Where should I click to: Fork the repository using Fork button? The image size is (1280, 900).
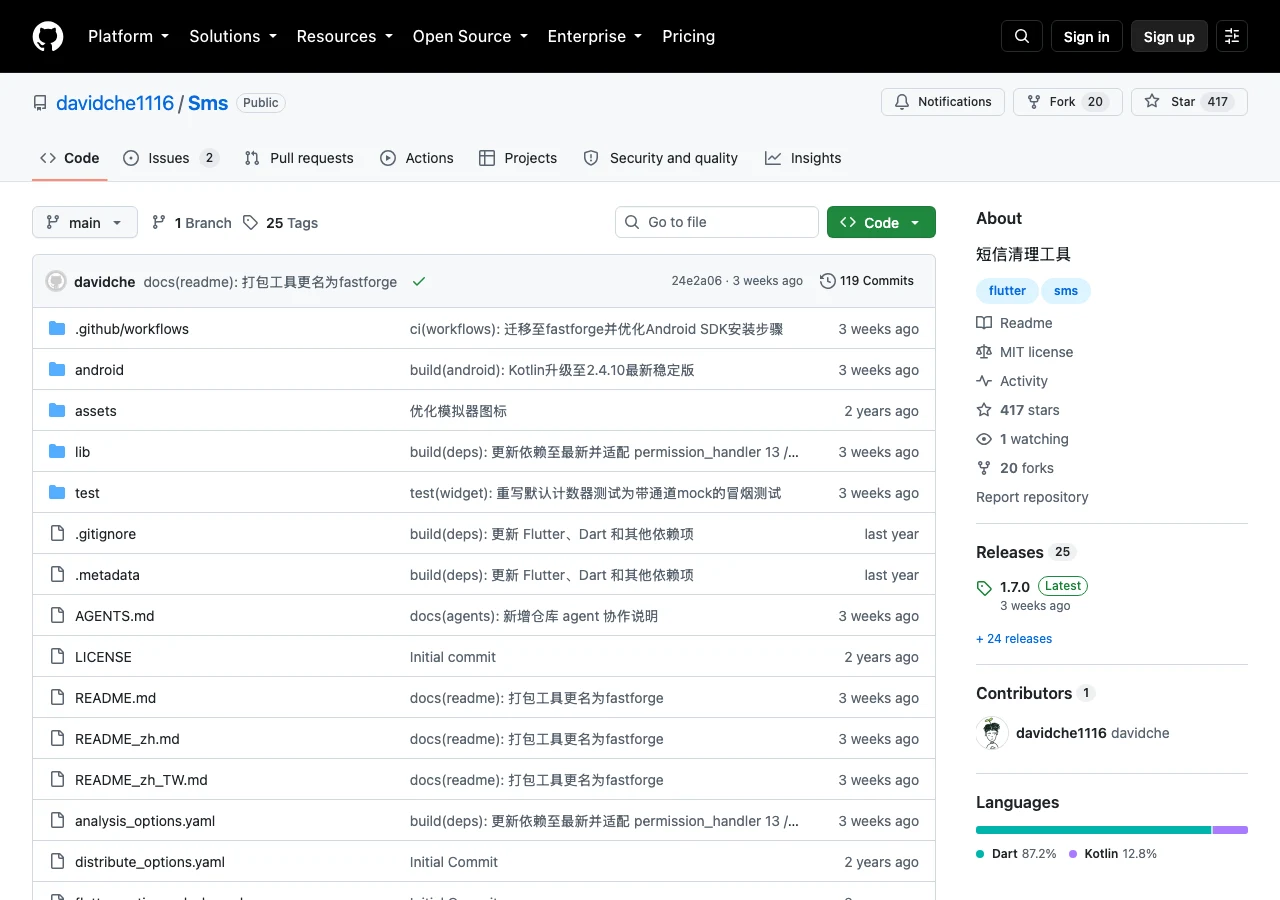click(1067, 102)
